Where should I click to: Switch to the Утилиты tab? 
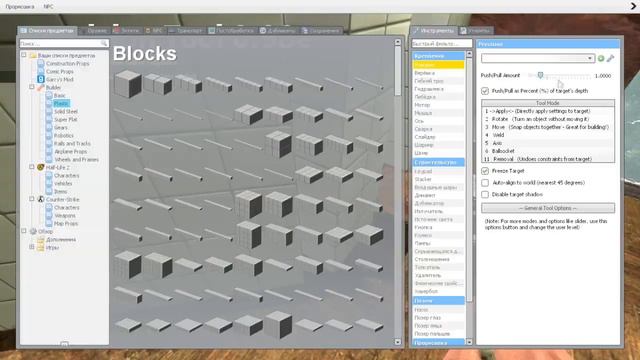(x=476, y=31)
